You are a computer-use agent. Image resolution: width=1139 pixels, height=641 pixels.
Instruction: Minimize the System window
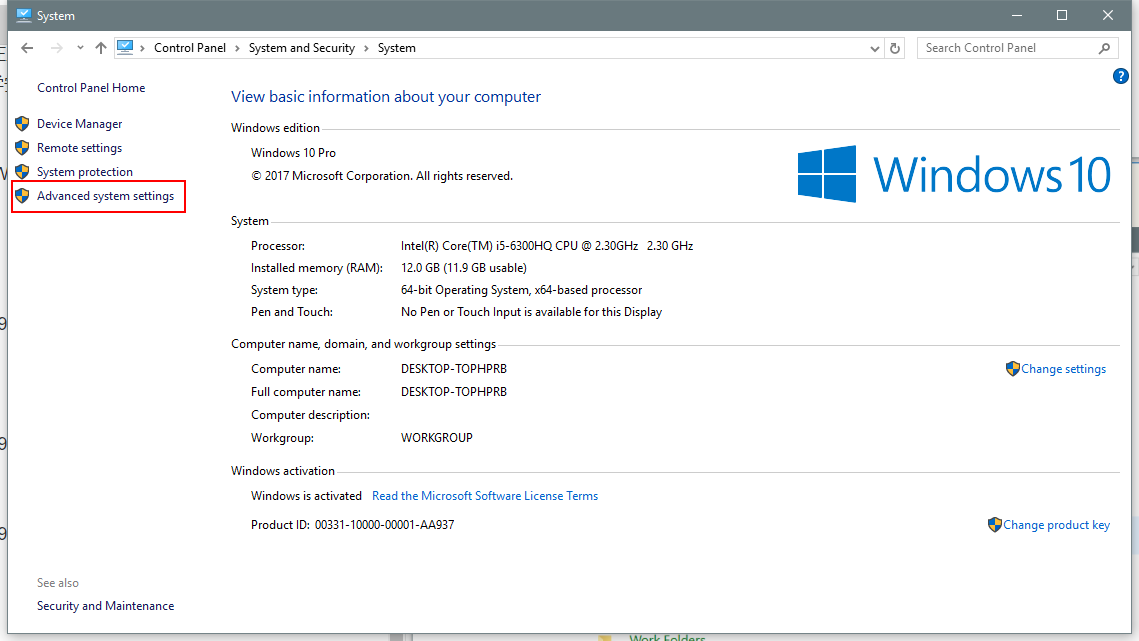point(1017,15)
